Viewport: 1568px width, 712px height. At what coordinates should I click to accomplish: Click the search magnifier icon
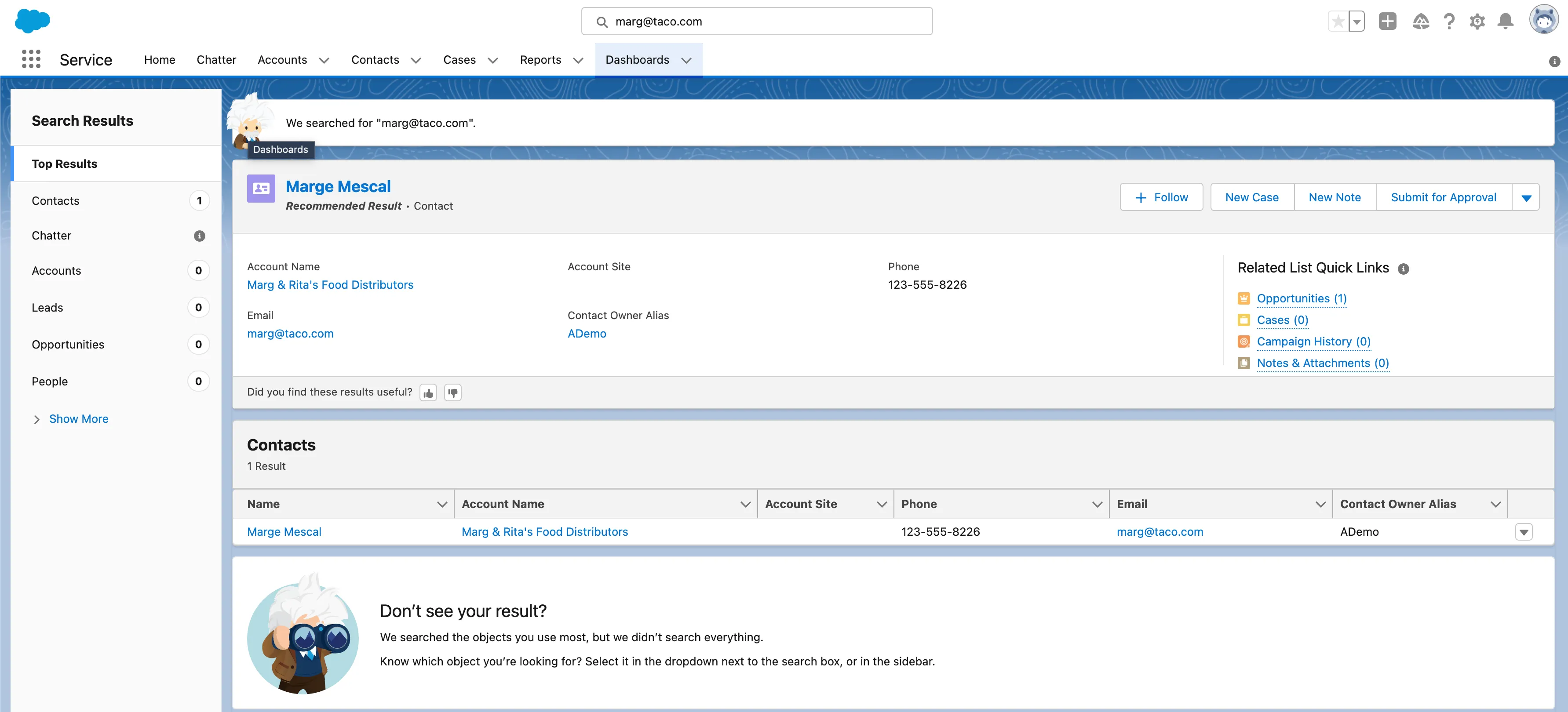tap(602, 22)
